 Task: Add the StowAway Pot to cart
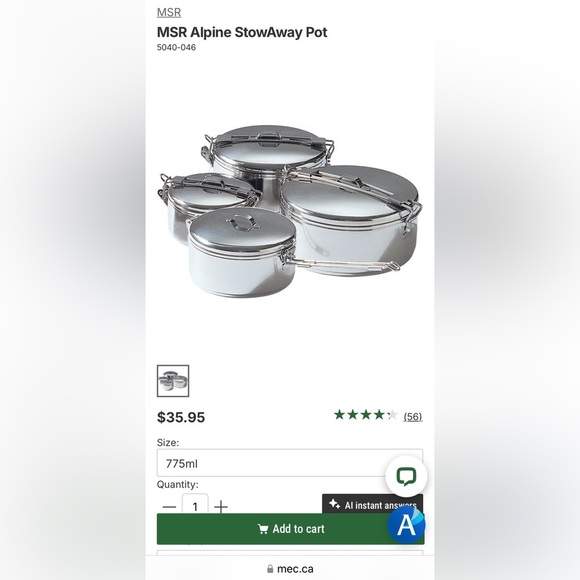[290, 529]
